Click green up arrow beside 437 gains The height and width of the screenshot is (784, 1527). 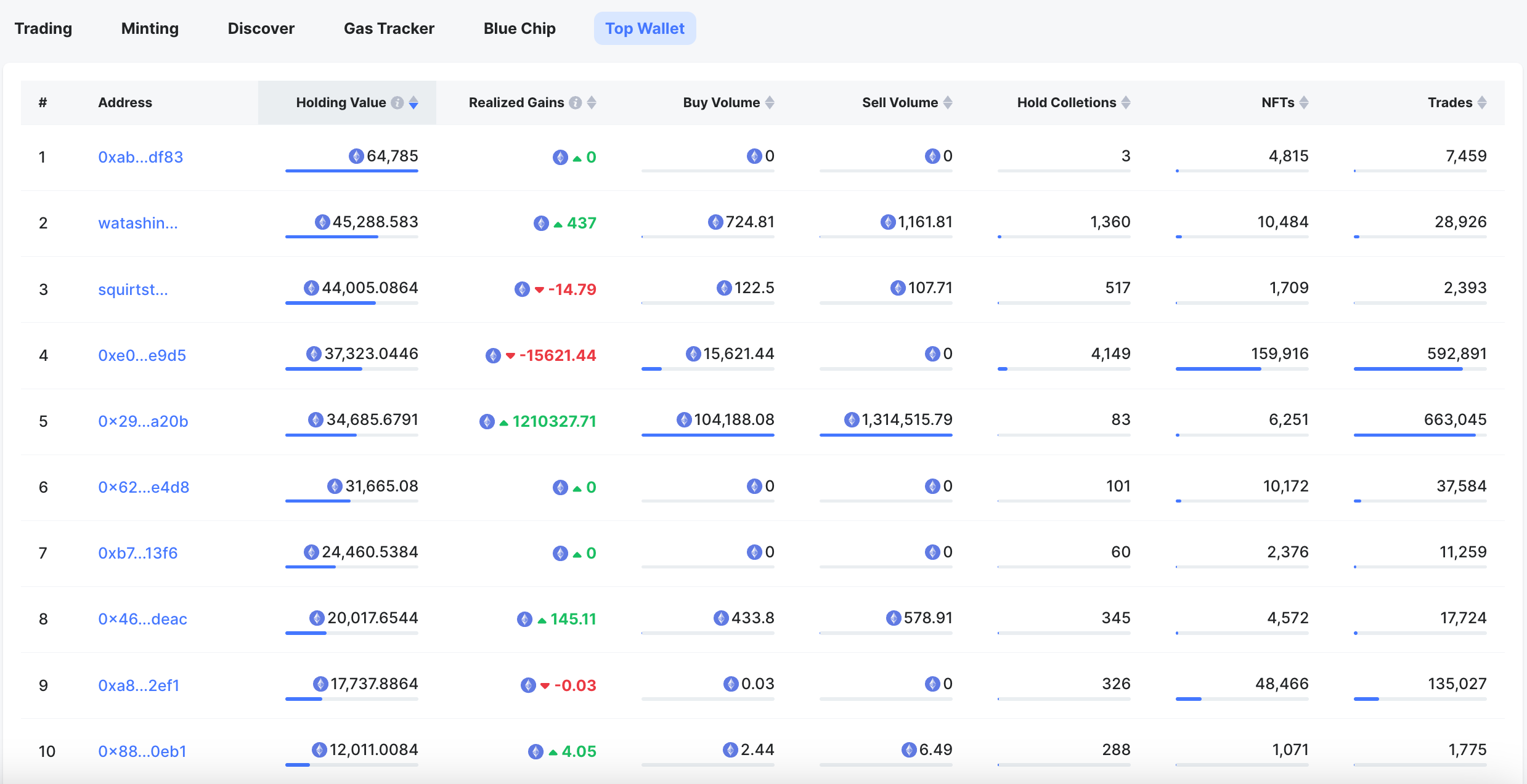(x=558, y=224)
